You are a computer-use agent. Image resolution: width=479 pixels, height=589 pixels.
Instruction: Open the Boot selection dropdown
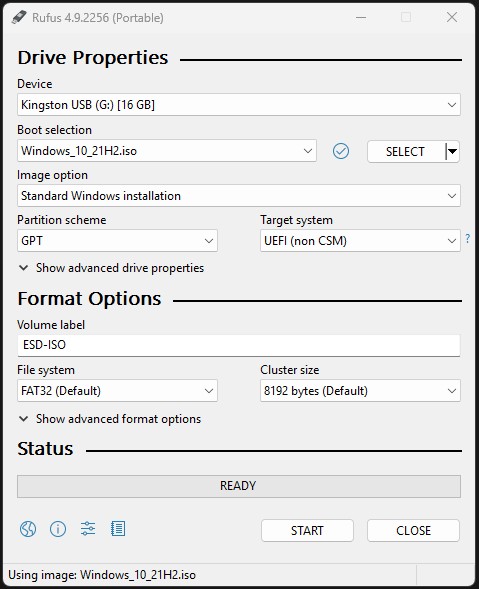tap(167, 151)
